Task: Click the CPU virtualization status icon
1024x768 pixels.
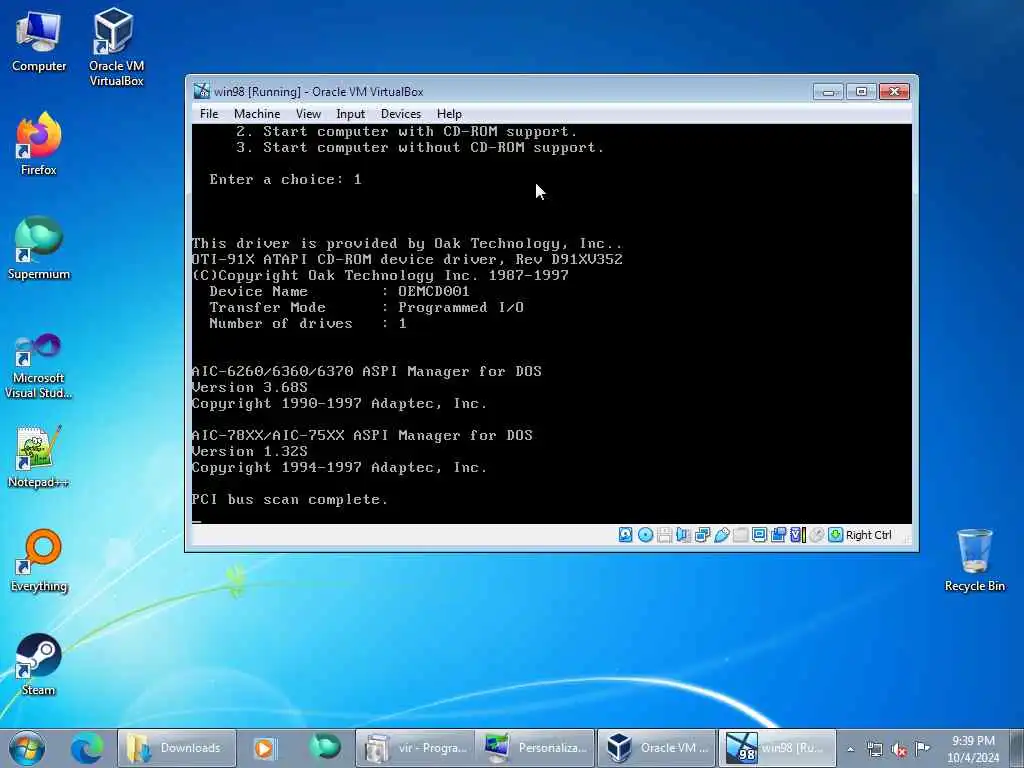Action: (x=797, y=535)
